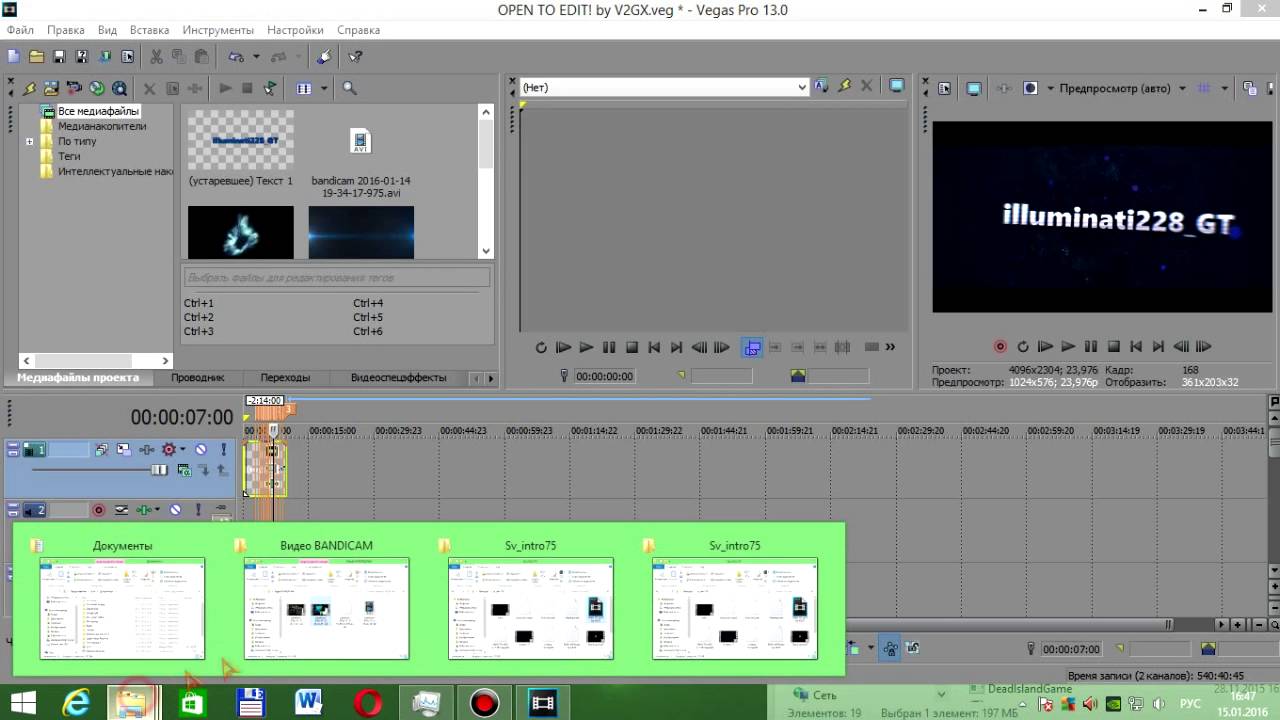Select the bandicam 2016-01-14 avi file
Viewport: 1280px width, 720px height.
tap(361, 155)
